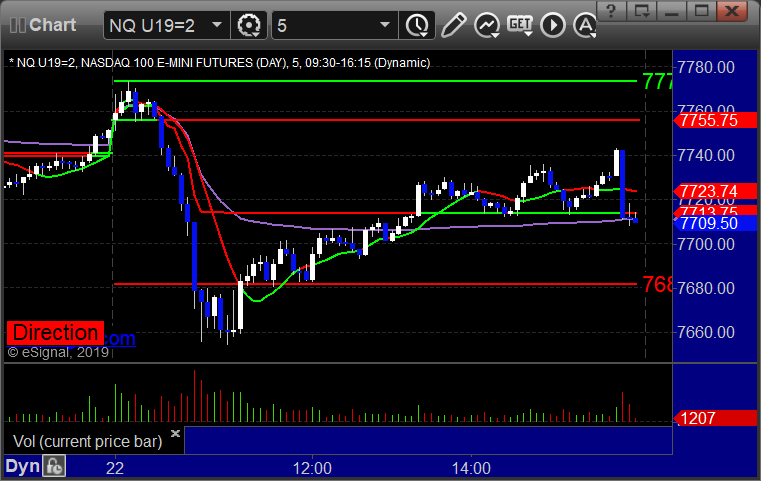Select the drawing pencil tool

454,25
